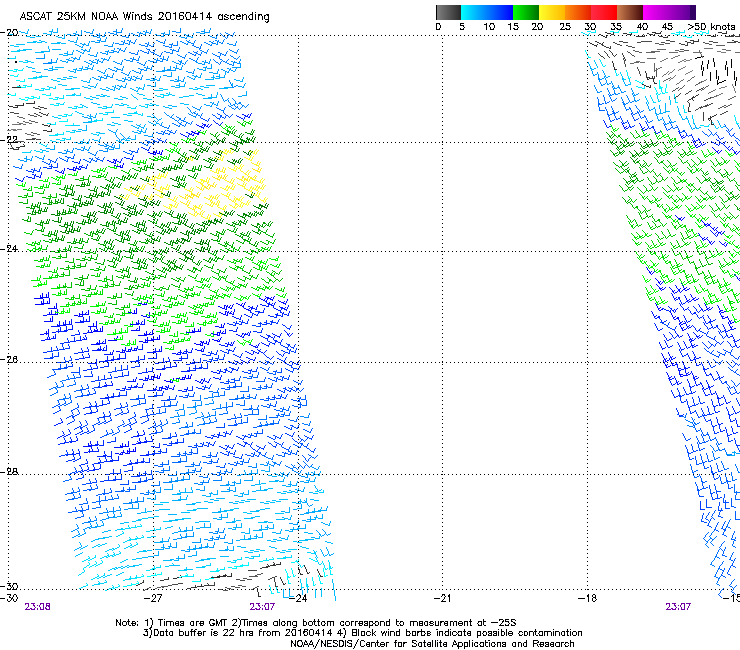
Task: Click the cyan 5-10 knots legend segment
Action: click(474, 12)
